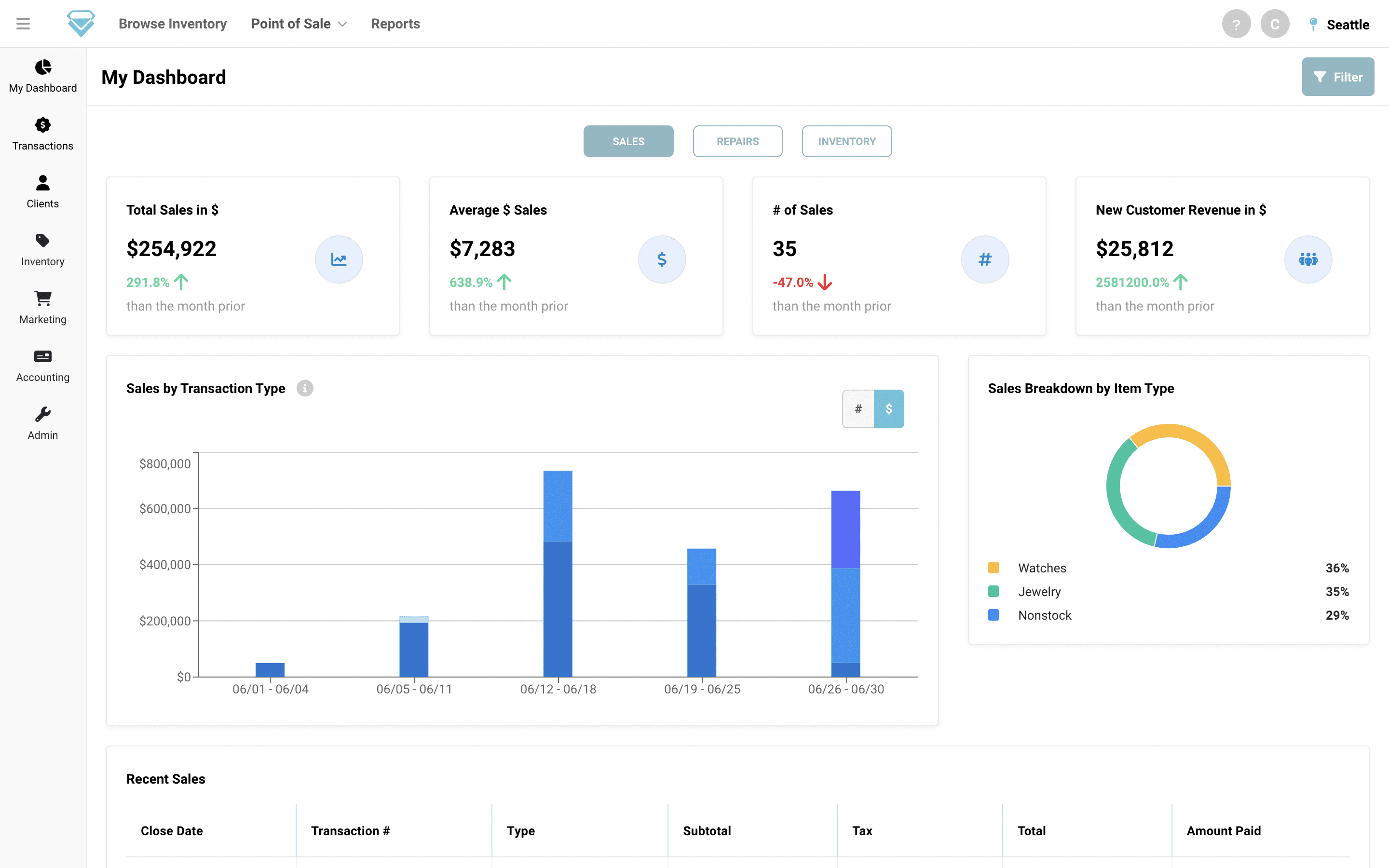Open the Clients sidebar icon
Screen dimensions: 1389x868
pyautogui.click(x=42, y=183)
